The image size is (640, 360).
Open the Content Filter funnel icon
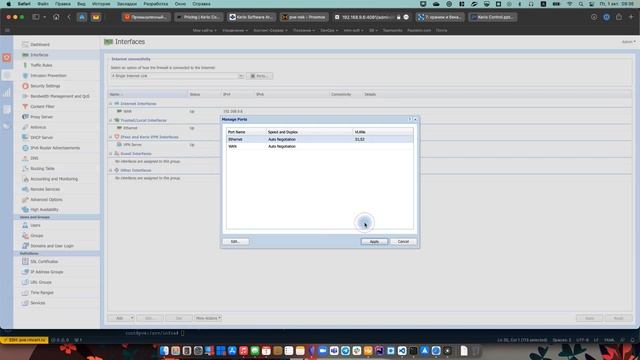tap(25, 107)
